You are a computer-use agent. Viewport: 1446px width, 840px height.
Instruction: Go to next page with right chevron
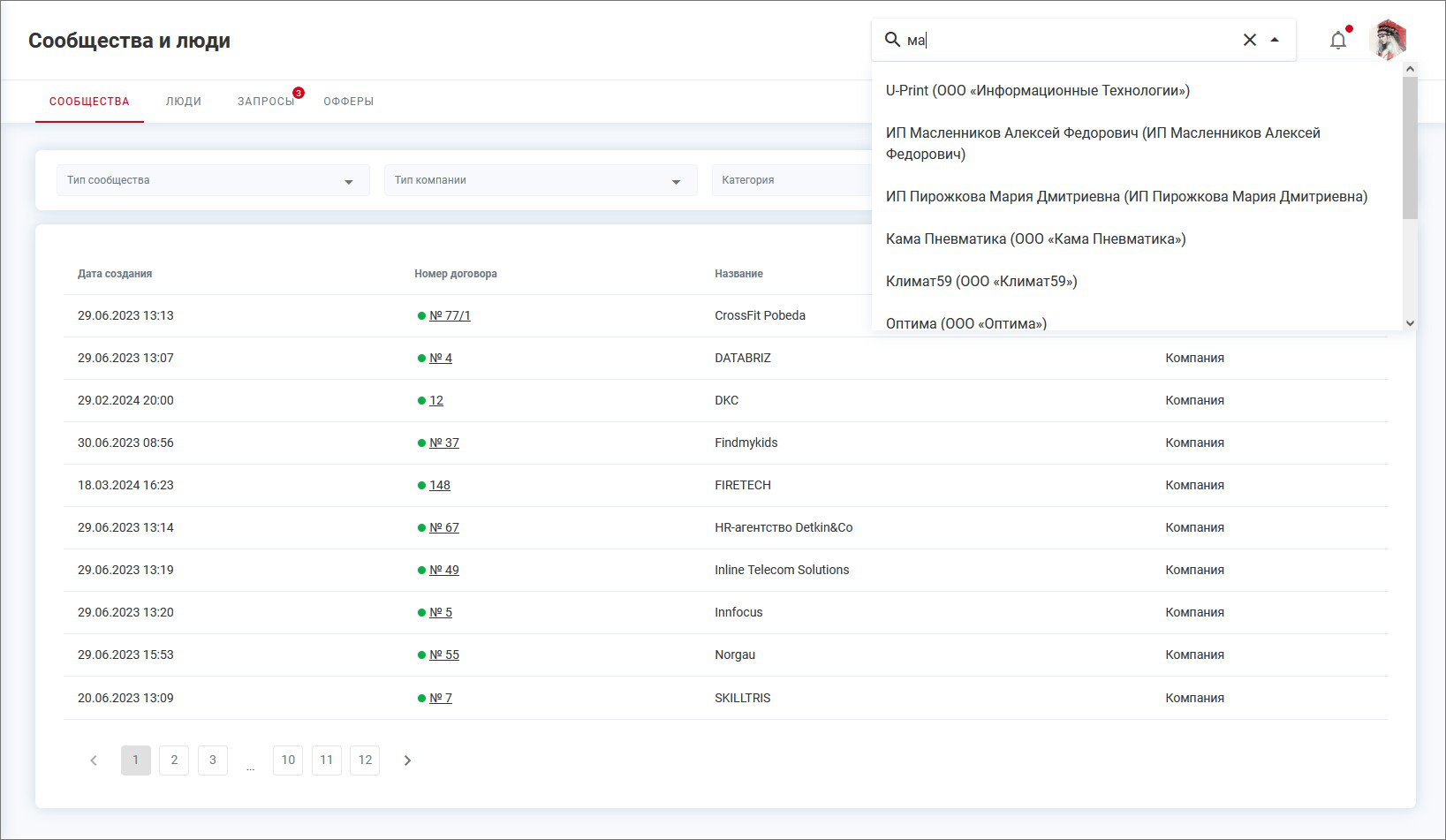[407, 761]
